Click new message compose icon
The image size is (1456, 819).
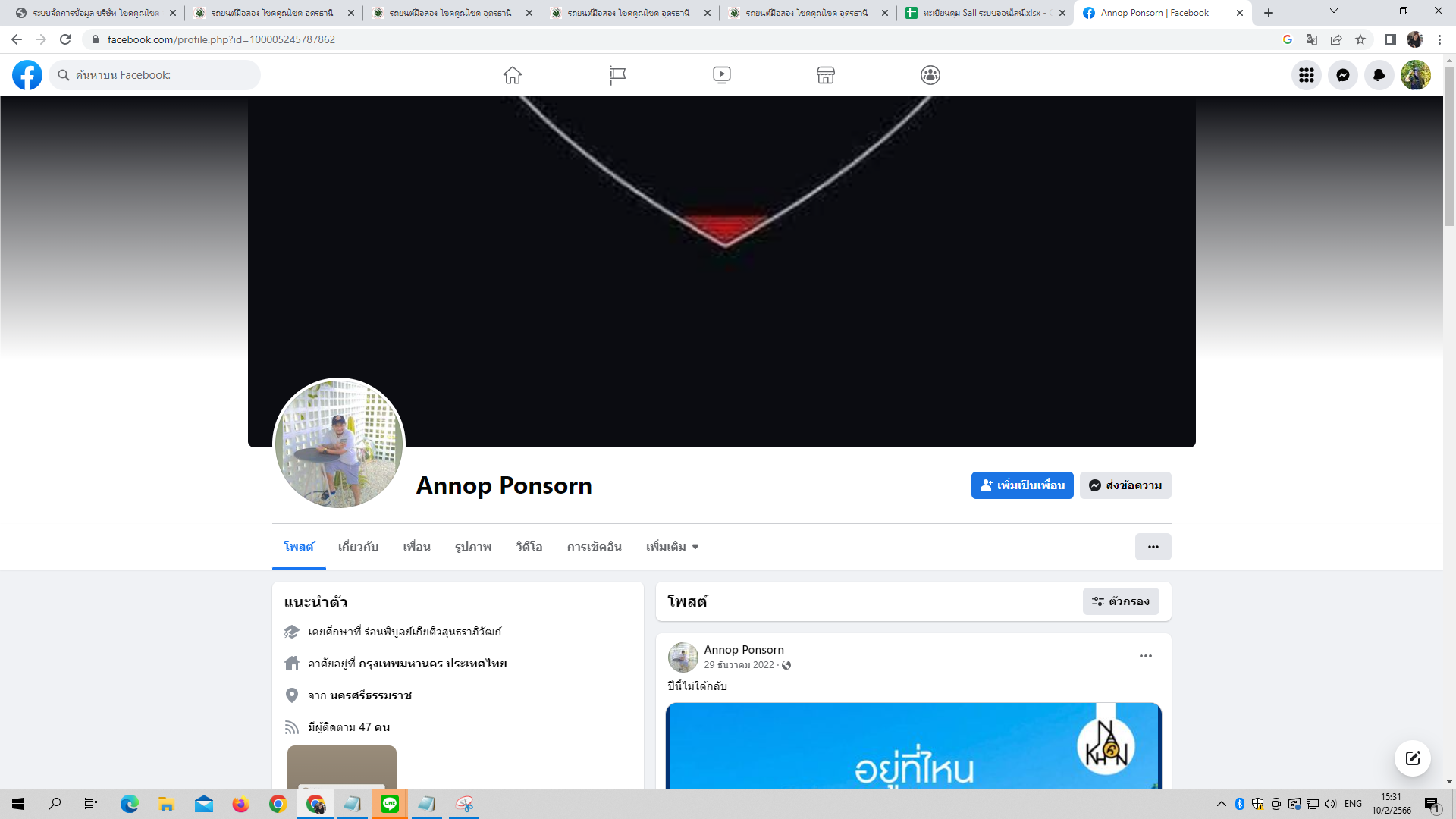(x=1413, y=758)
